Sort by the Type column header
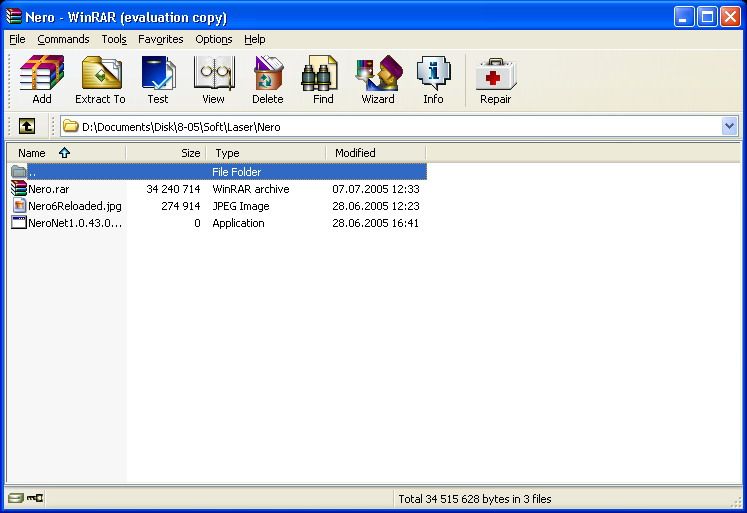The width and height of the screenshot is (747, 513). [x=266, y=153]
